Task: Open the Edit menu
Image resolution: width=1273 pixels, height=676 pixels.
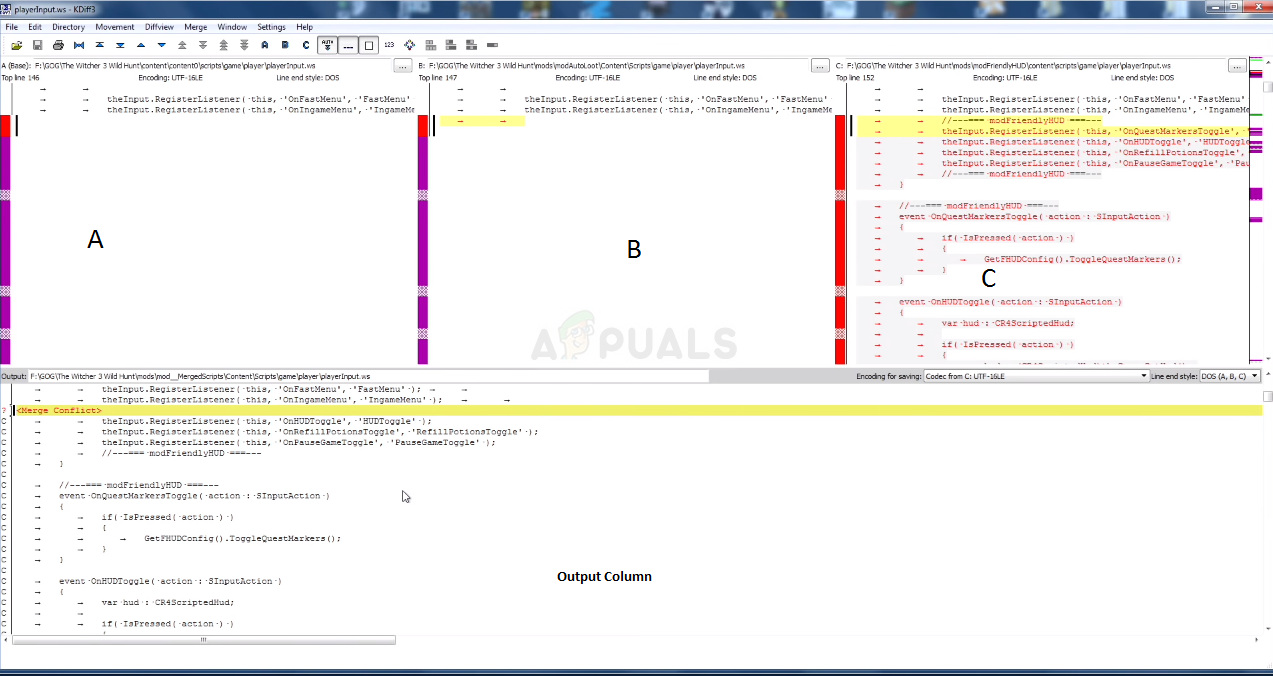Action: click(x=35, y=27)
